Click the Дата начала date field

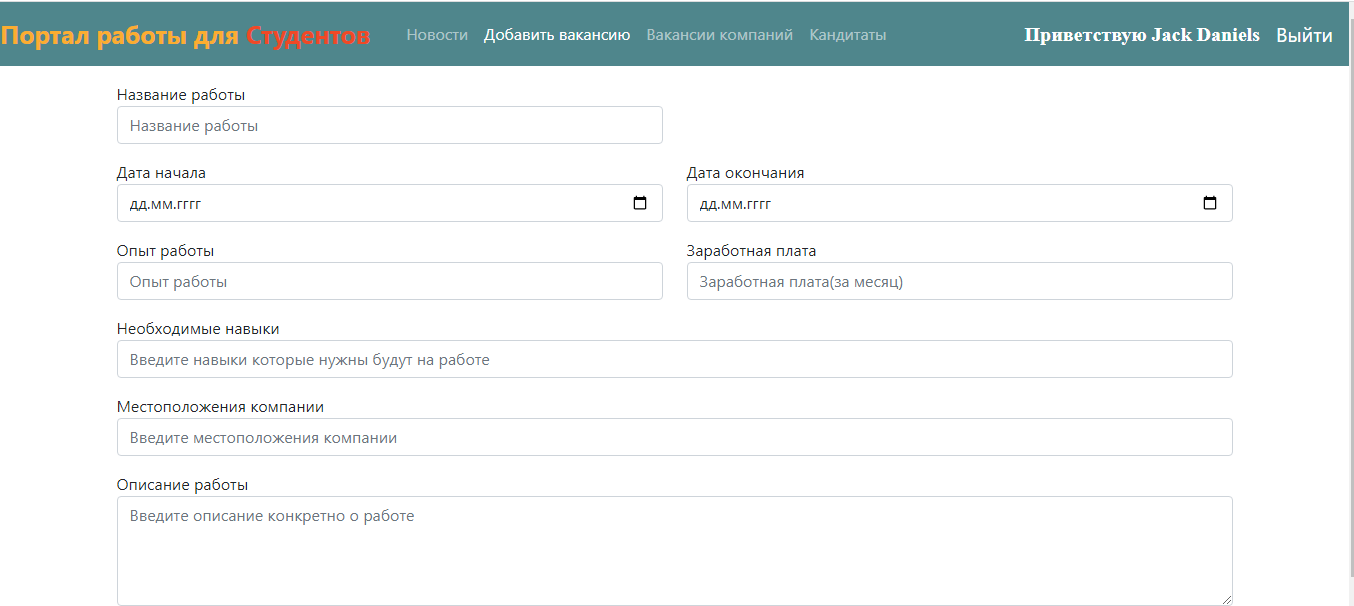coord(390,203)
